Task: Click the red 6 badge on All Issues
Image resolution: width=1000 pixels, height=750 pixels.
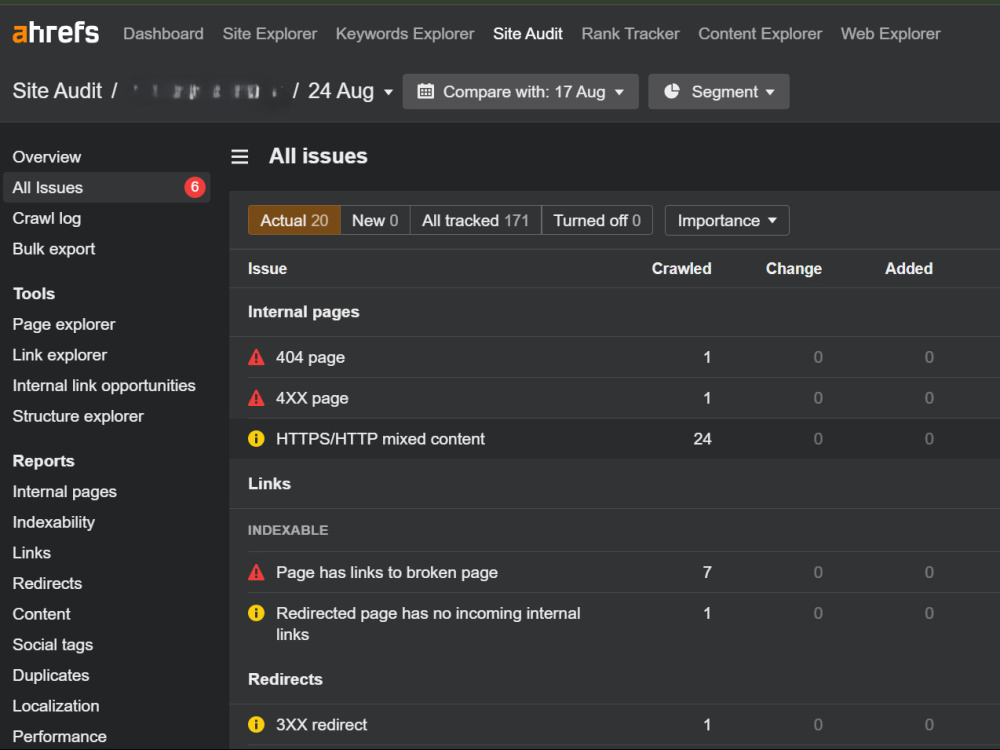Action: coord(195,187)
